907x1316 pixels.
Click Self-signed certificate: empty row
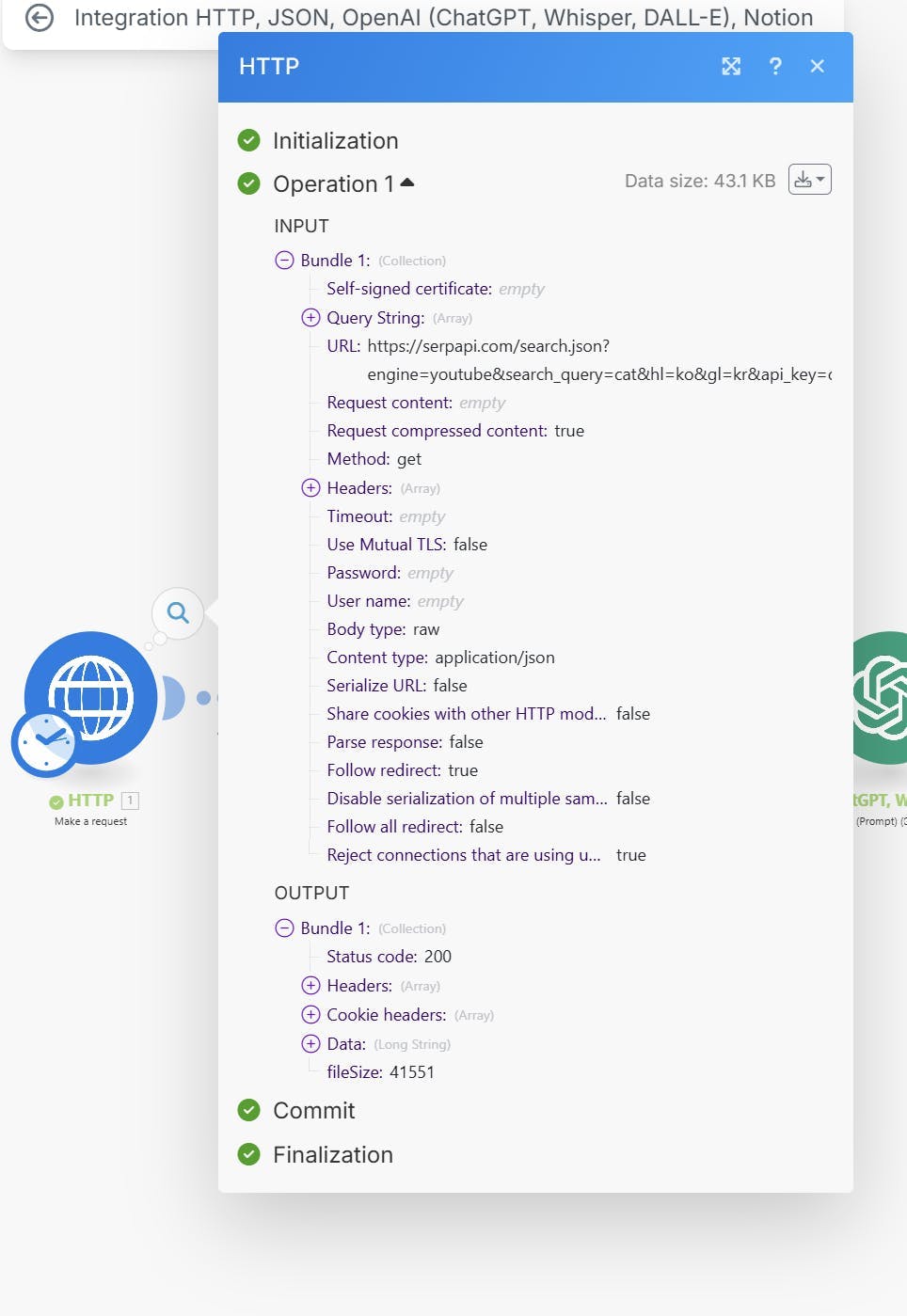tap(436, 289)
